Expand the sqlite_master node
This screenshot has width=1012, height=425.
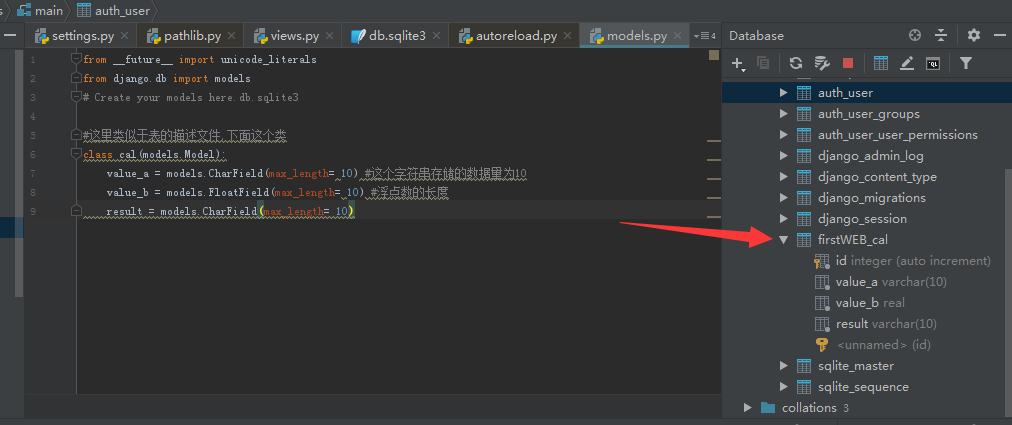pos(784,366)
